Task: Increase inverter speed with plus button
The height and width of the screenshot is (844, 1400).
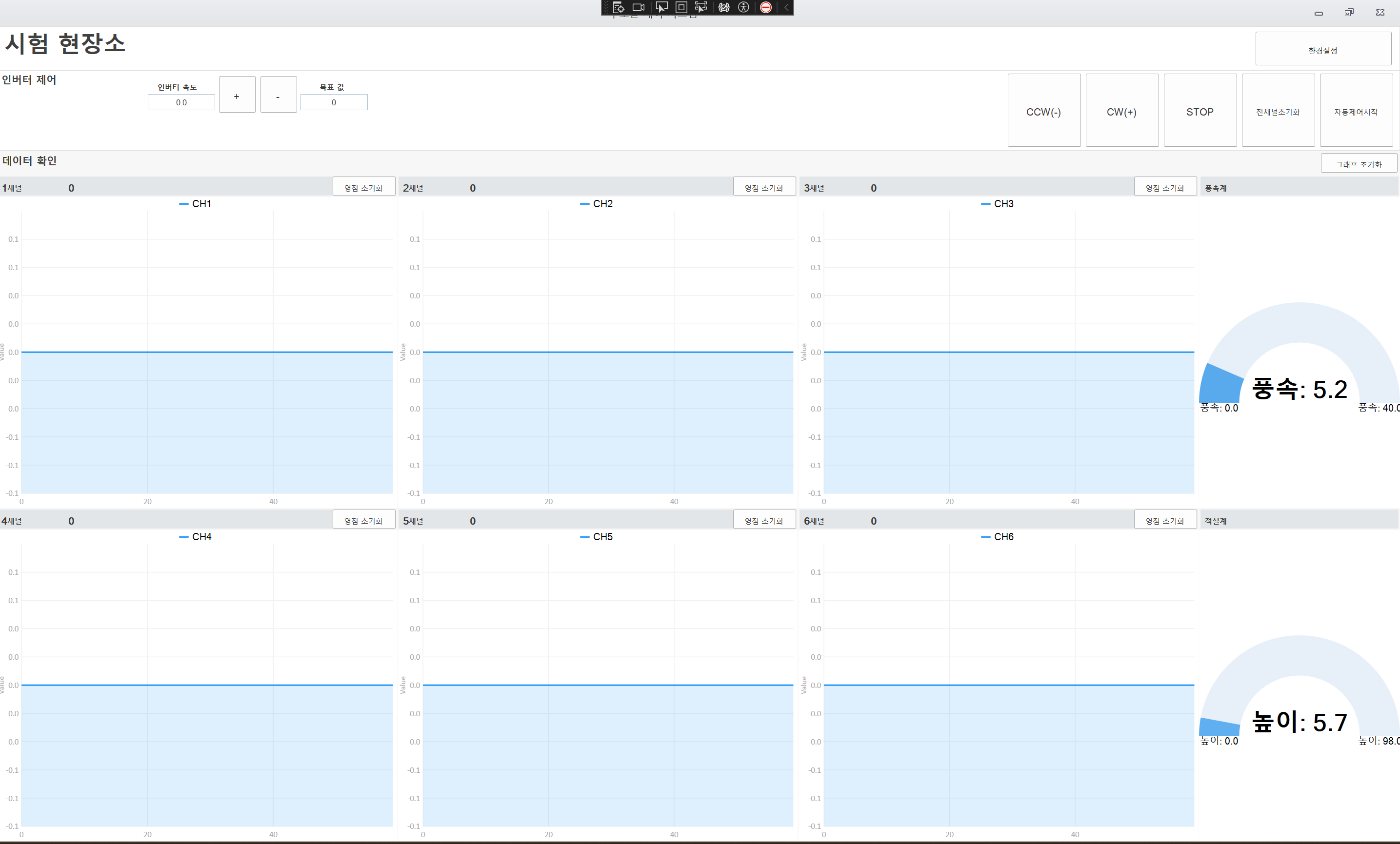Action: tap(237, 95)
